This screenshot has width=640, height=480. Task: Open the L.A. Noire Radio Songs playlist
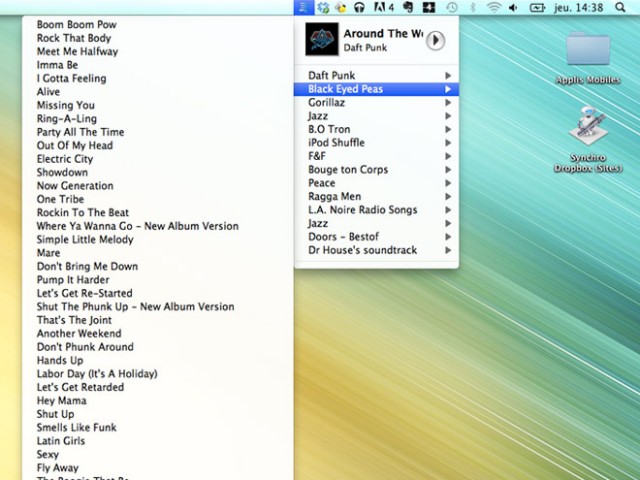coord(376,210)
